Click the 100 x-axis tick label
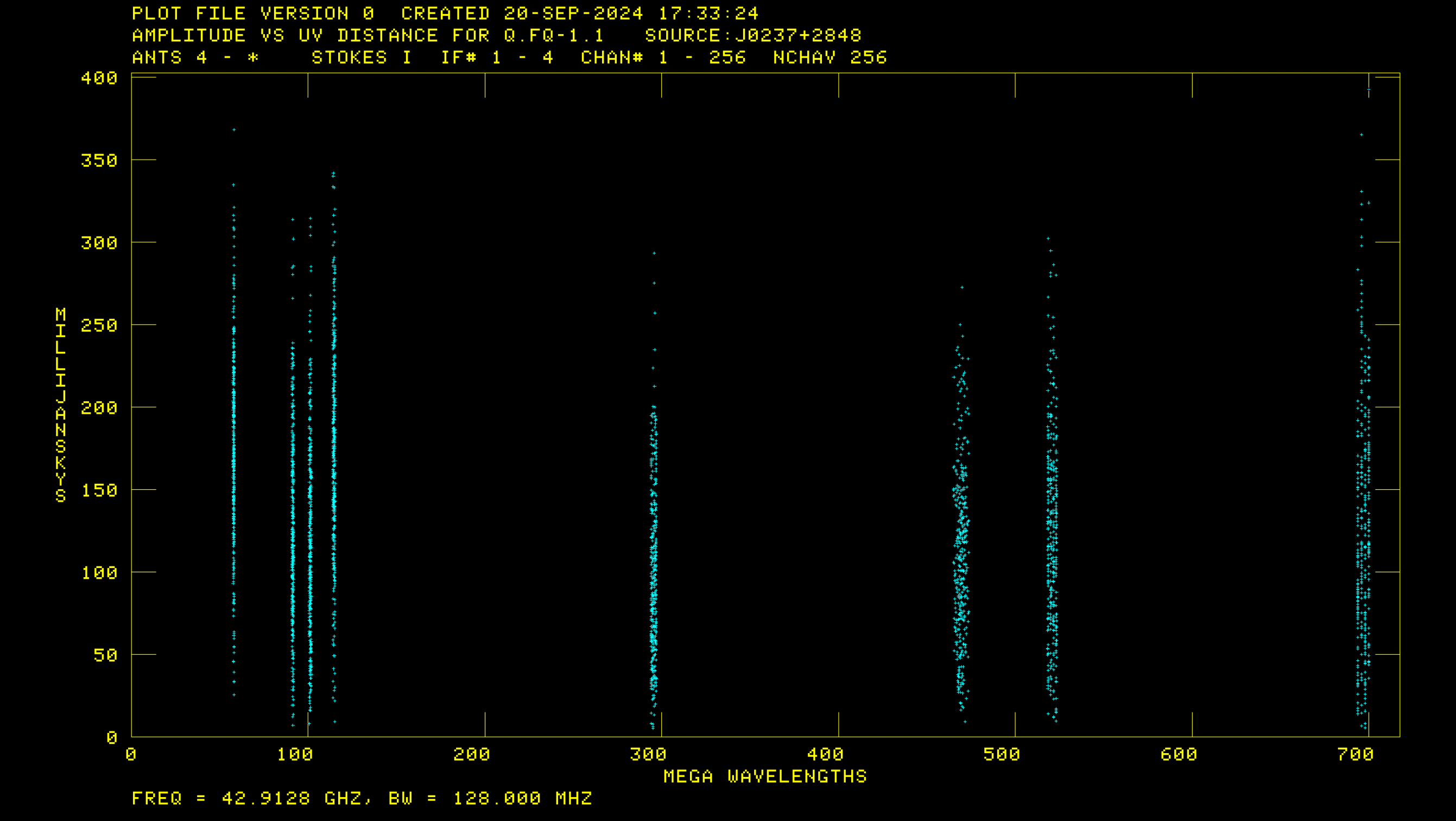Viewport: 1456px width, 821px height. 294,754
